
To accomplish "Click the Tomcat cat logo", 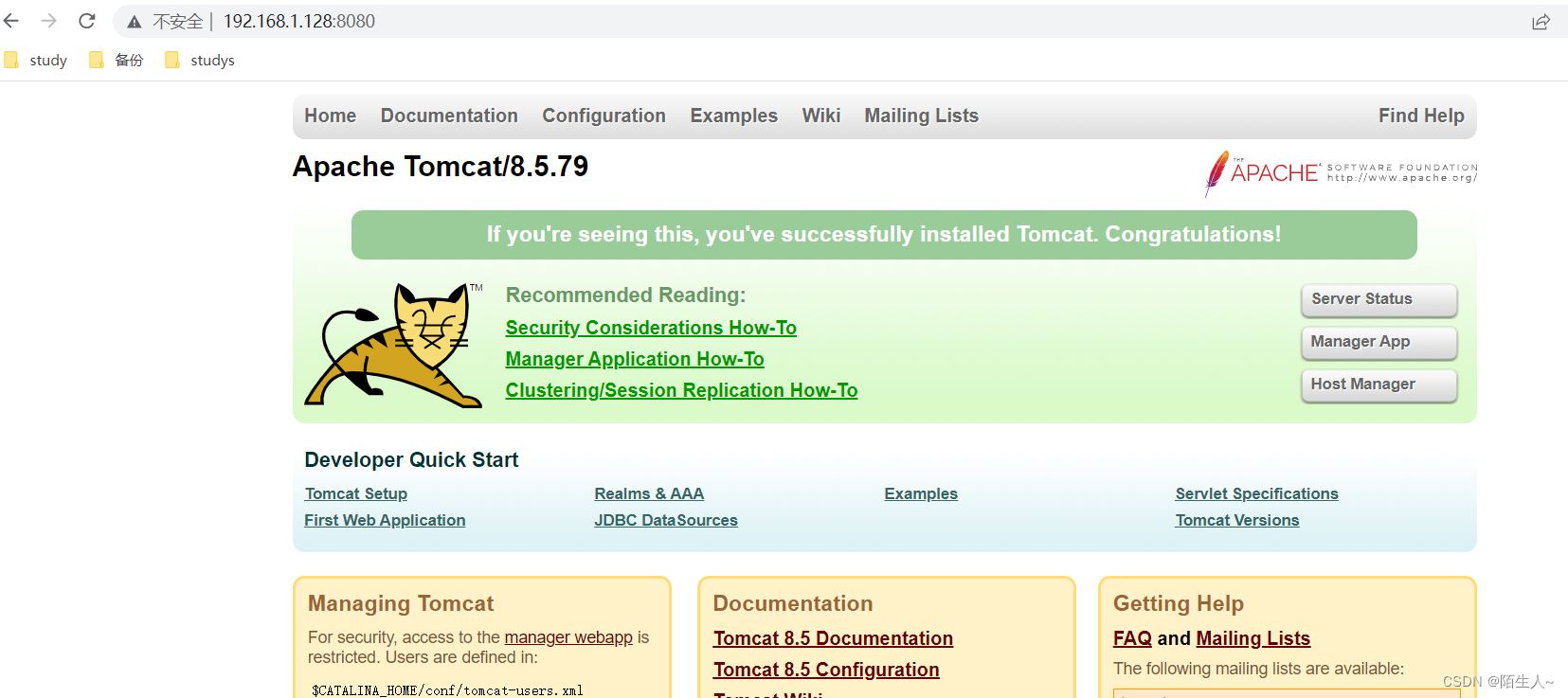I will tap(394, 346).
